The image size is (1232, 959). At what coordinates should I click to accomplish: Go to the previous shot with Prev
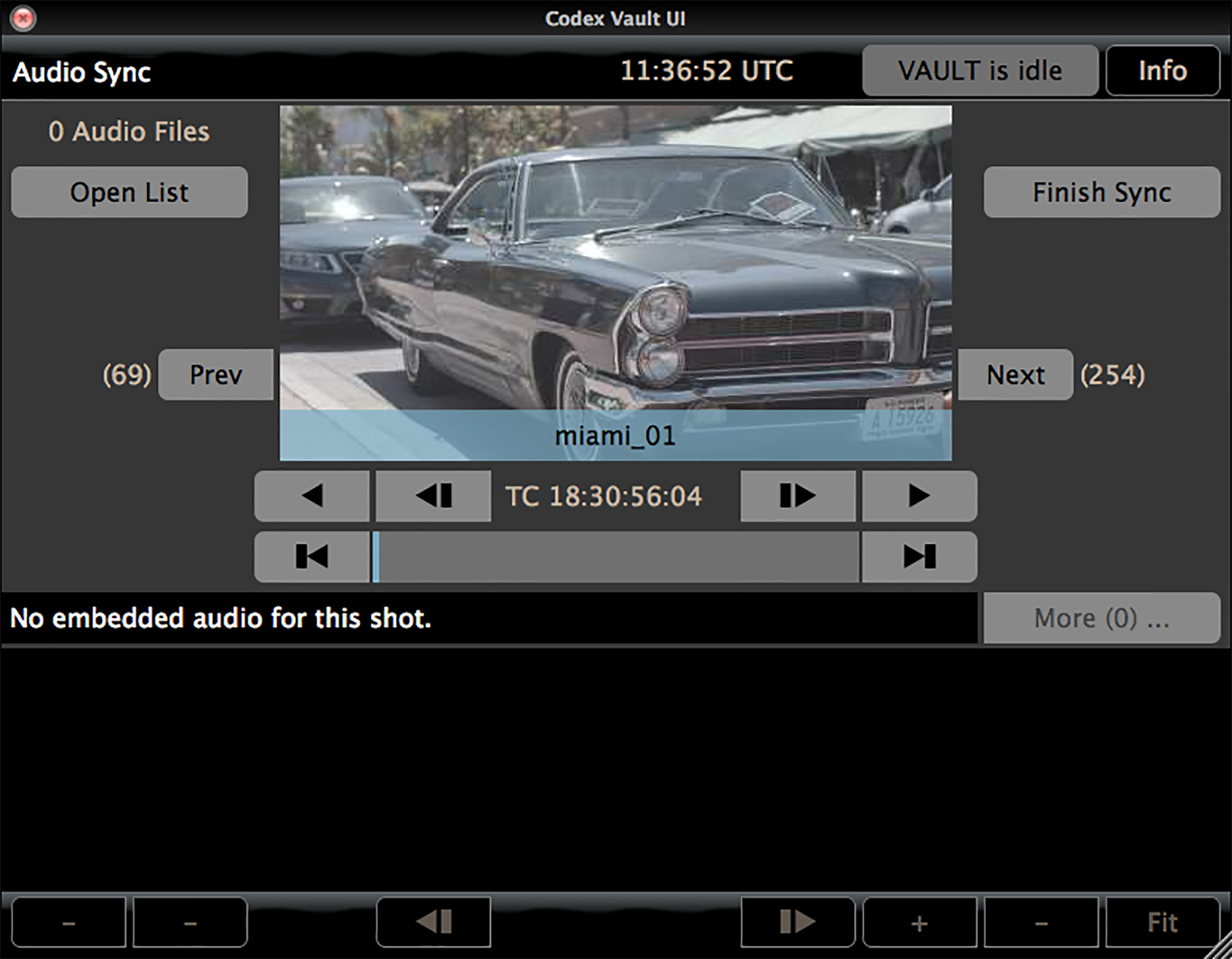coord(216,374)
